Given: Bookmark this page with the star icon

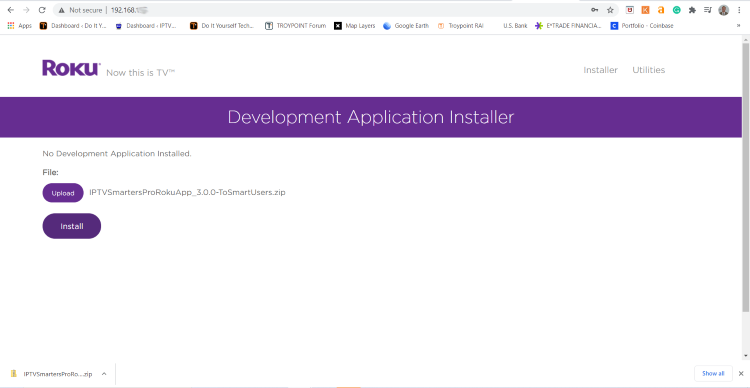Looking at the screenshot, I should (x=610, y=10).
